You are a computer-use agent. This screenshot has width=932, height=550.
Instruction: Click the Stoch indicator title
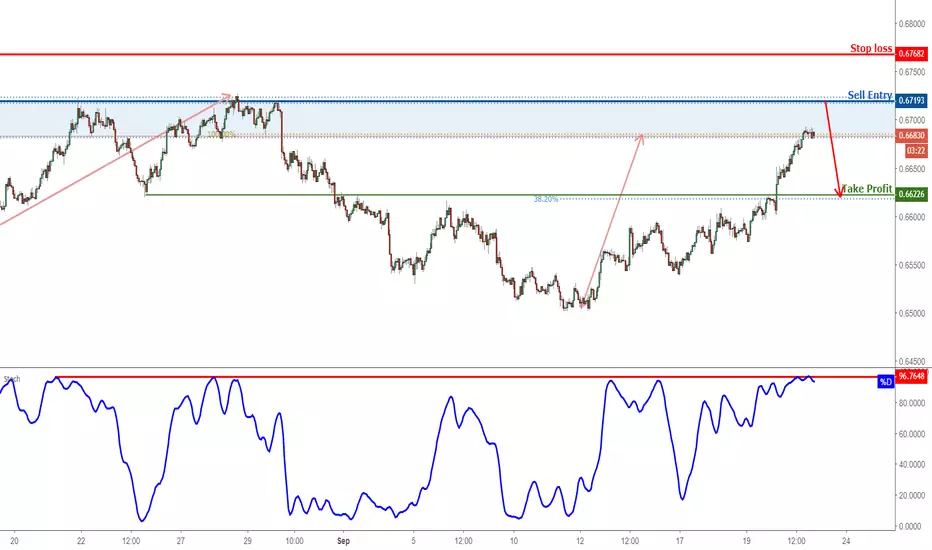[x=12, y=379]
